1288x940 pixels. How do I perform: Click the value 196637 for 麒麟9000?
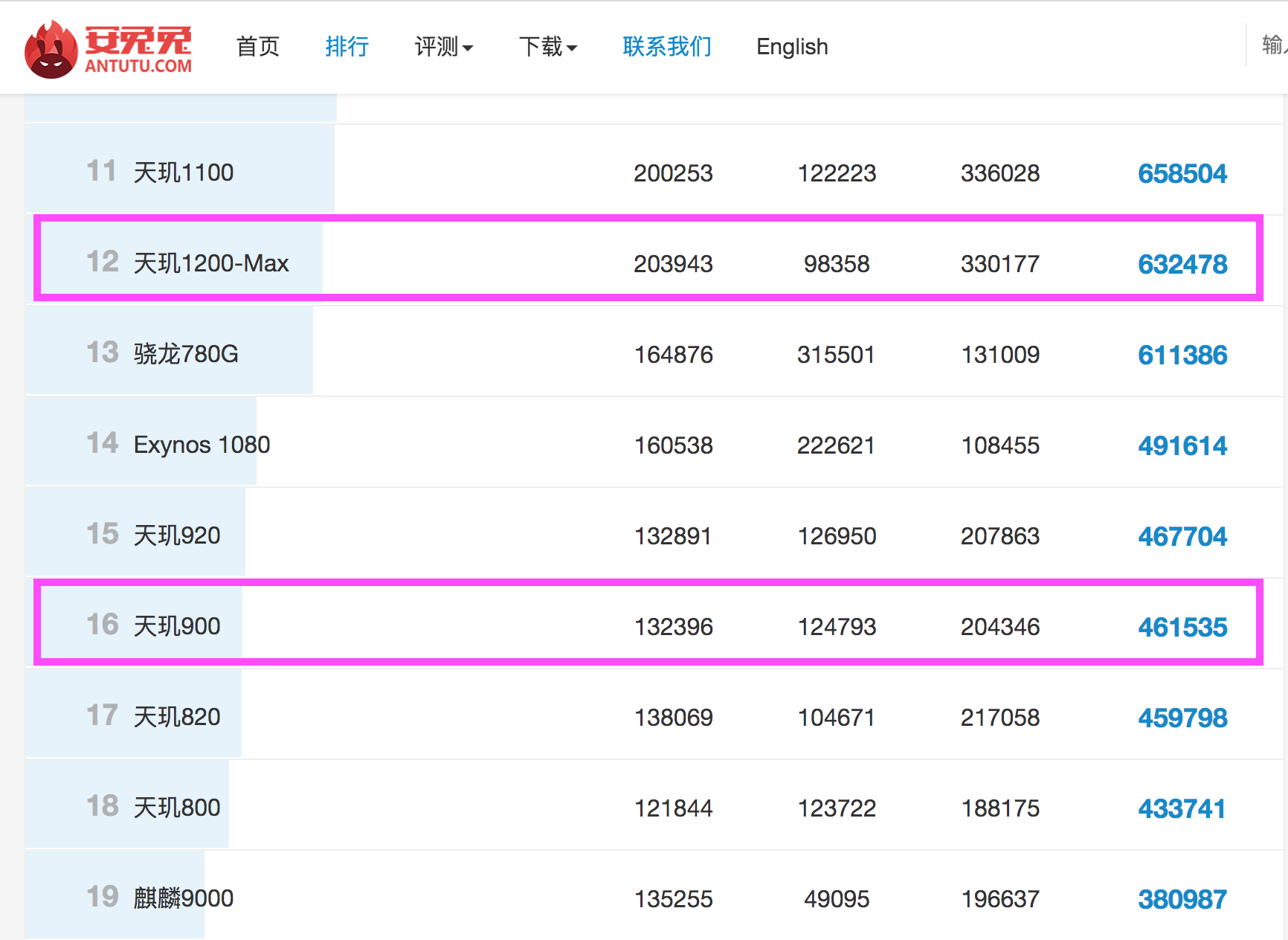[1000, 899]
